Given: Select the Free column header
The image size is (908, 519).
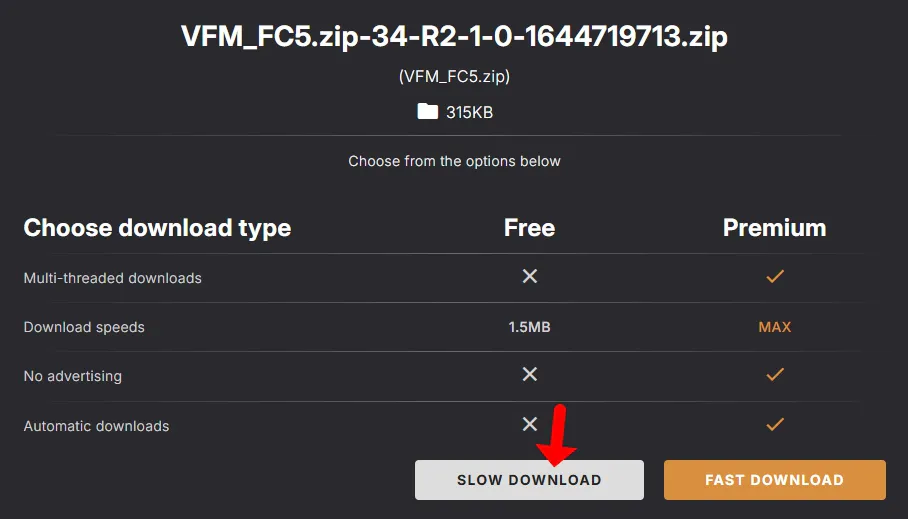Looking at the screenshot, I should click(x=529, y=228).
